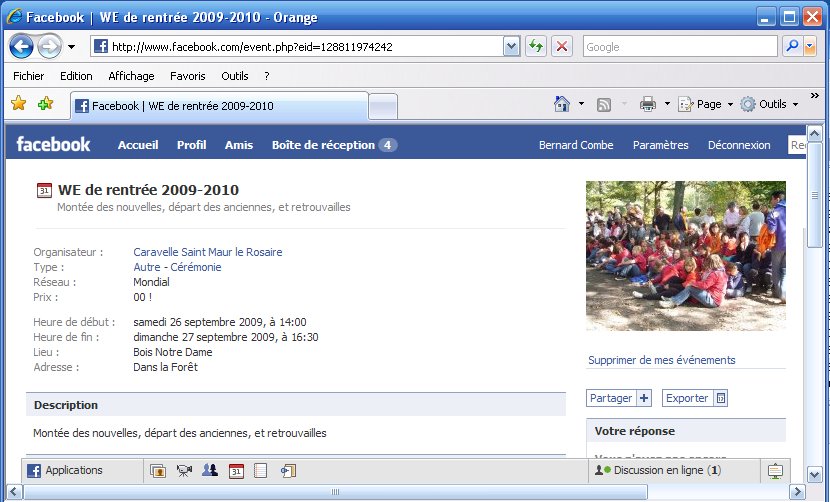This screenshot has height=502, width=830.
Task: Click the Events calendar icon in bottom bar
Action: click(x=236, y=471)
